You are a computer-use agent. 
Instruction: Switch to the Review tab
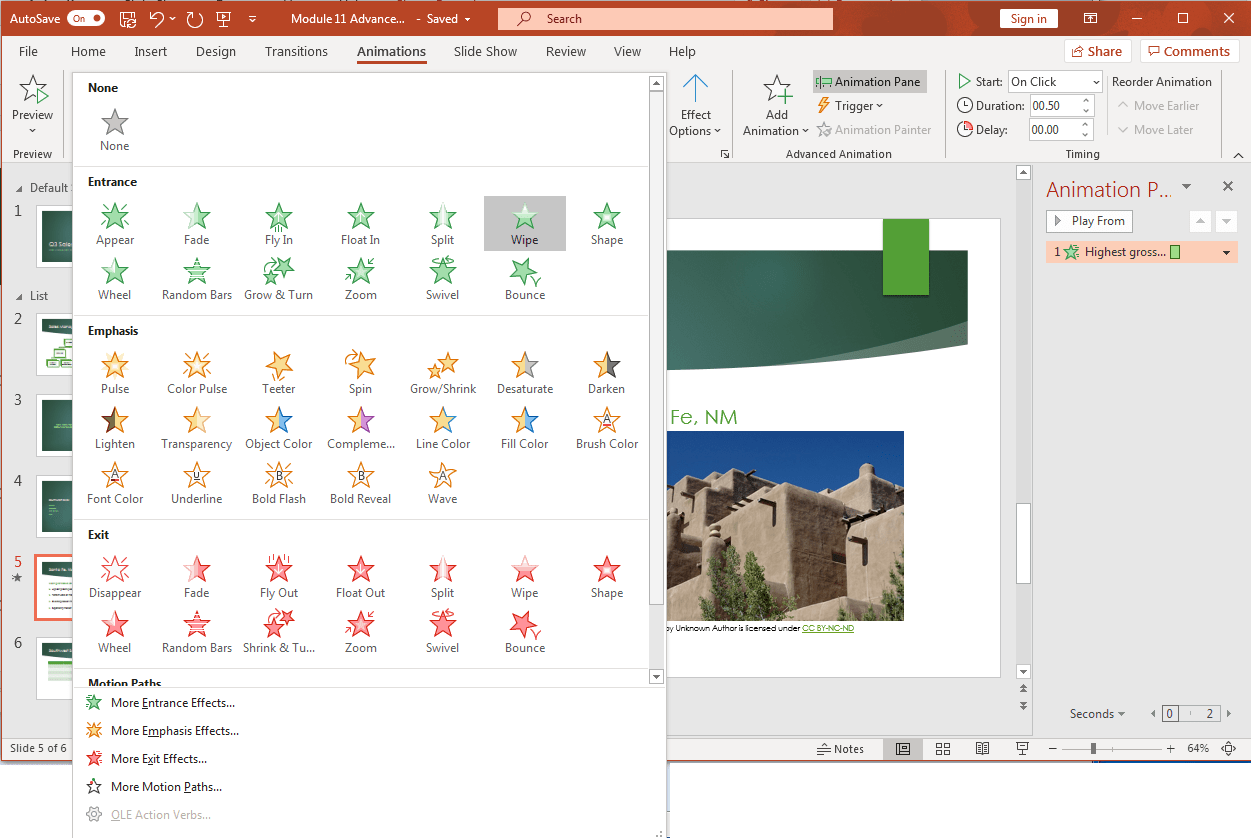566,52
